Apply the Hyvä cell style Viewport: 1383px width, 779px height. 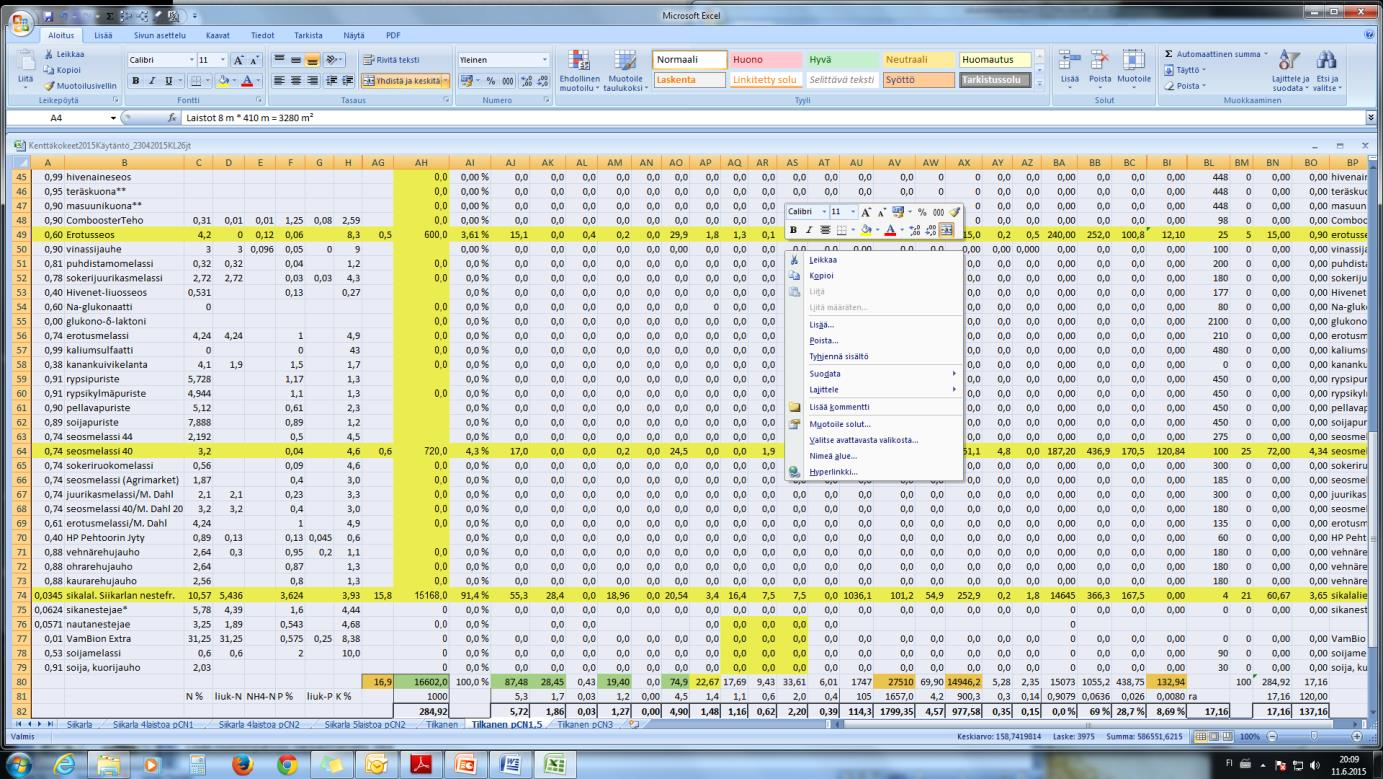(841, 60)
